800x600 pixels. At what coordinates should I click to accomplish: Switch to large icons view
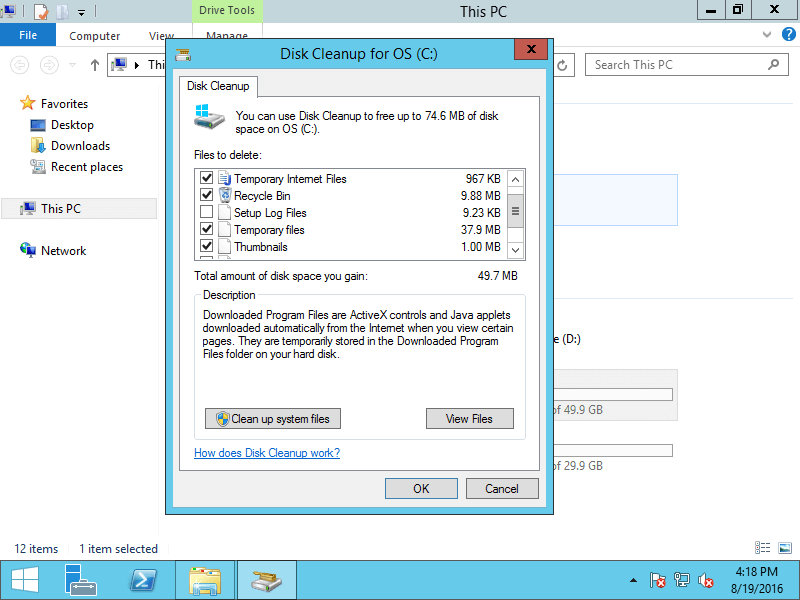785,548
